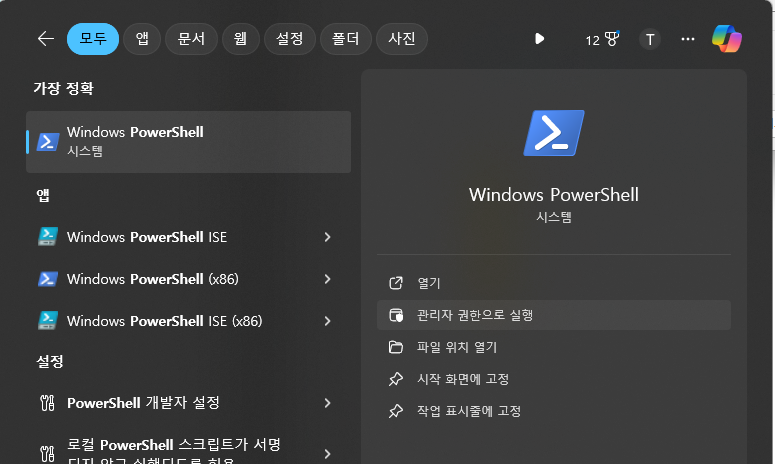Screen dimensions: 775x464
Task: Click 열기 to open PowerShell
Action: 554,283
